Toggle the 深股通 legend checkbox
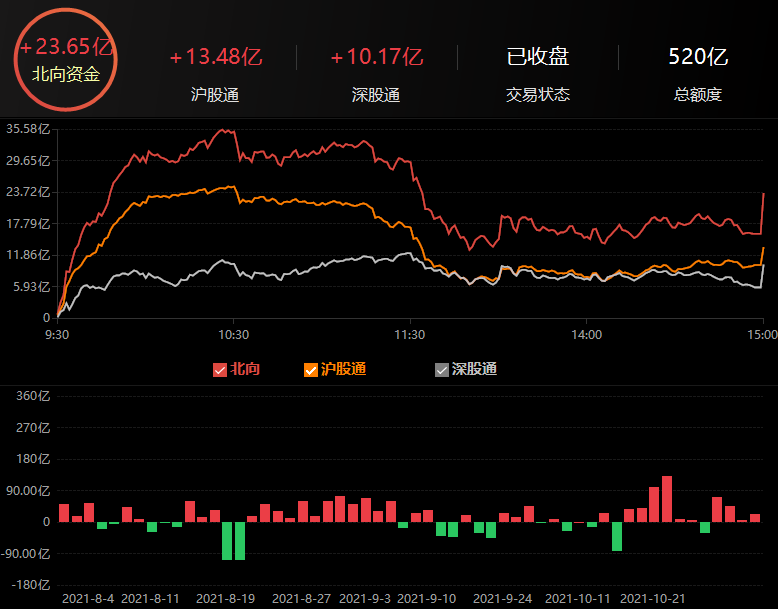This screenshot has height=609, width=778. click(442, 370)
